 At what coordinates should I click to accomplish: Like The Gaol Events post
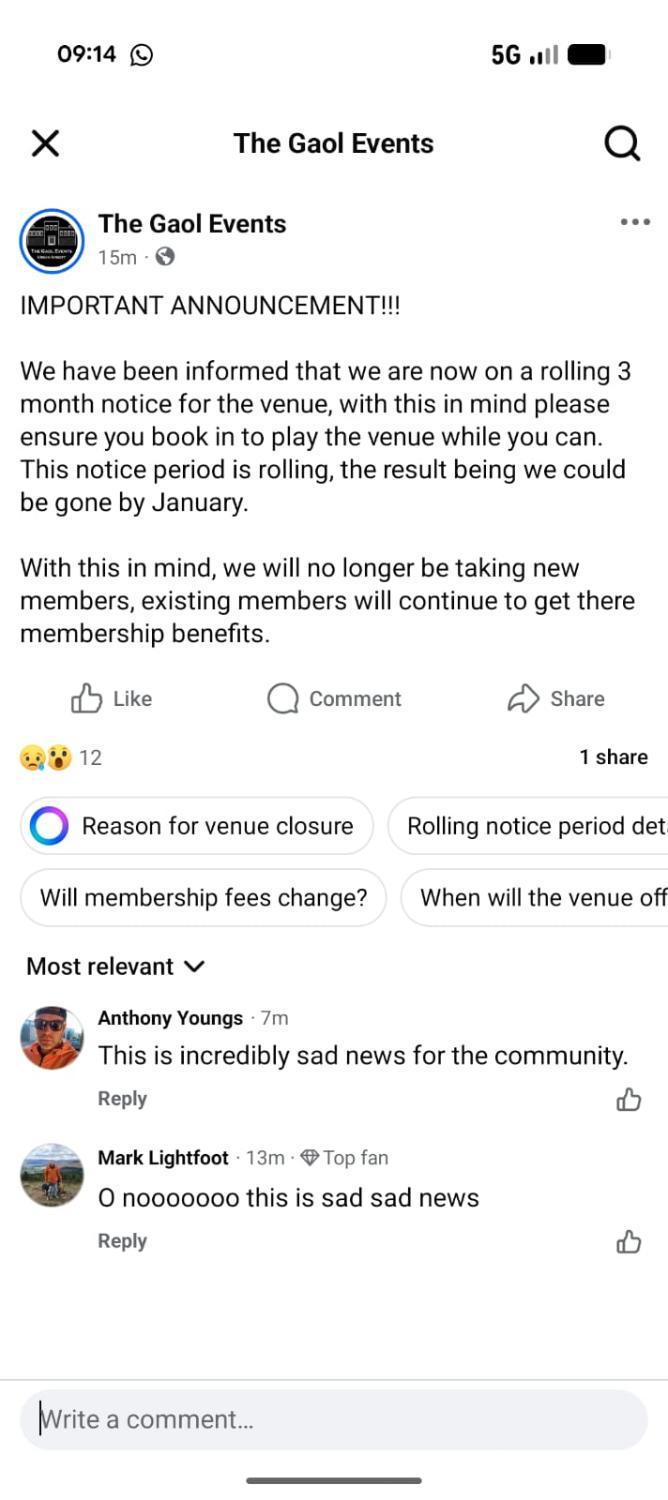click(111, 699)
